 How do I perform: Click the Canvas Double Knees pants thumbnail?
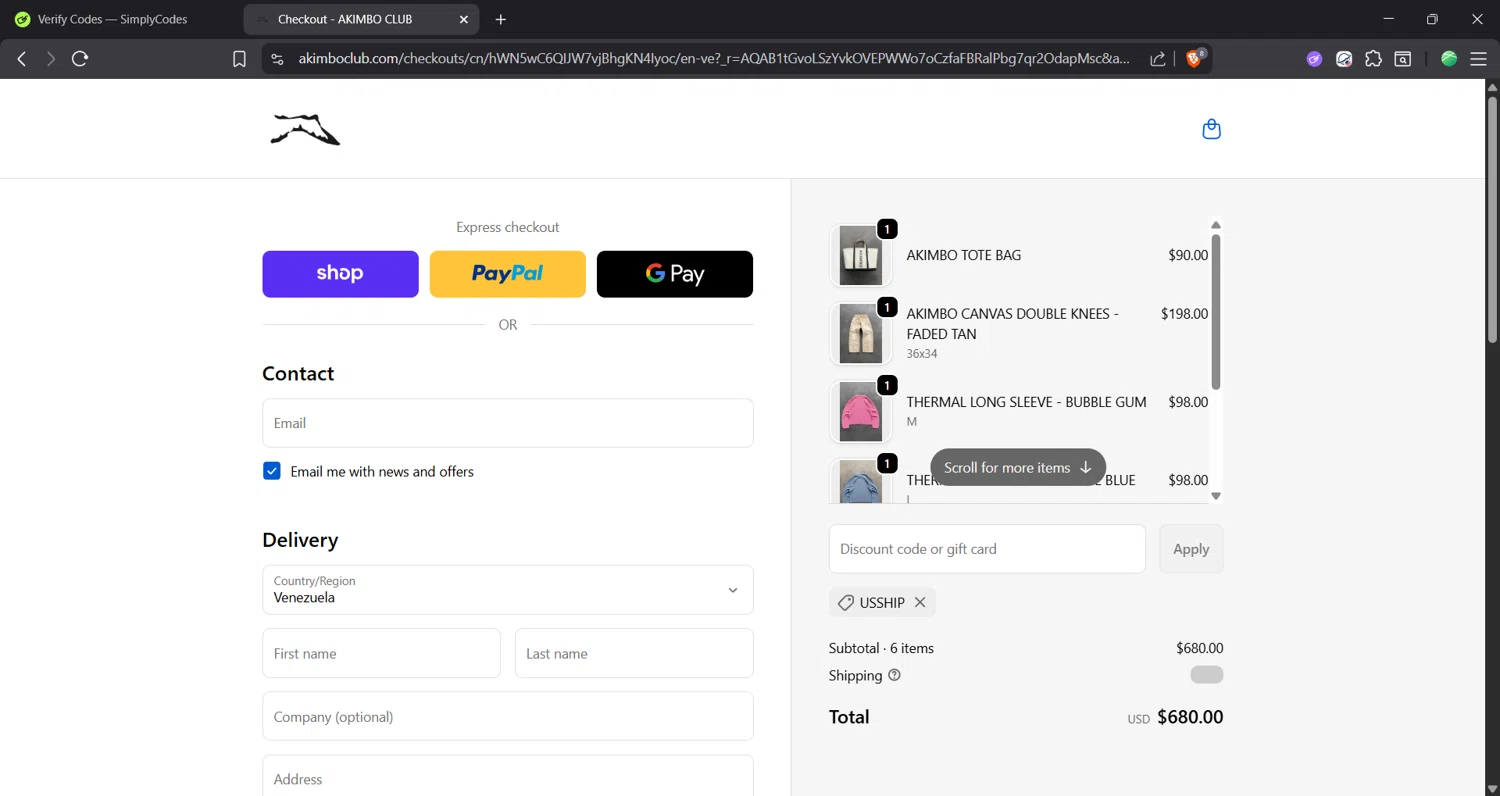(860, 333)
